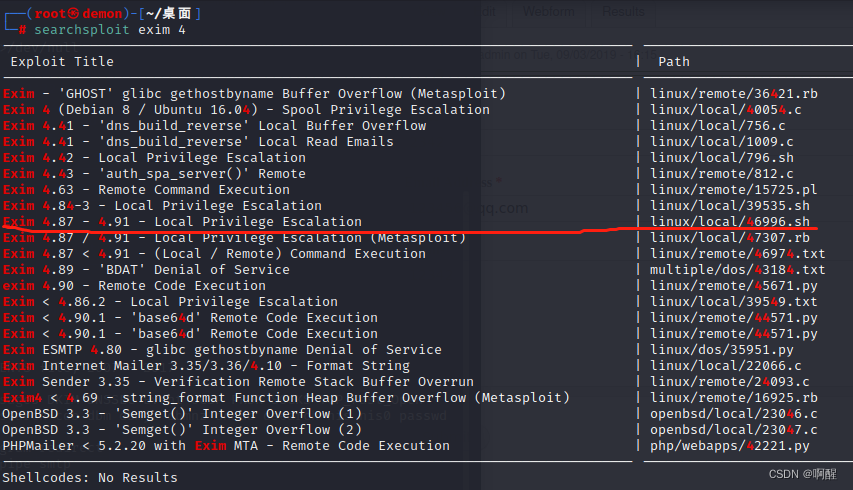Screen dimensions: 853x490
Task: Select OpenBSD 'Semget()' Integer Overflow (1) row
Action: [182, 414]
